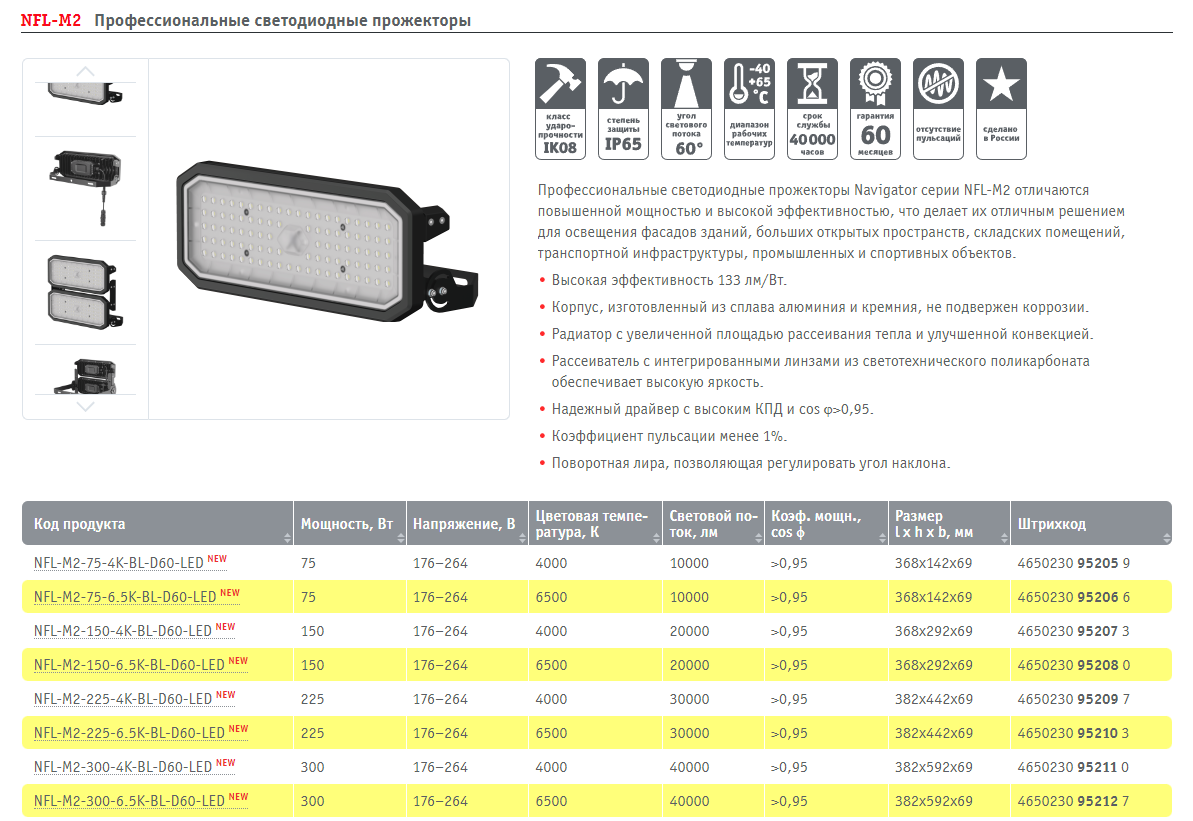Click the -40 +65 °C temperature range icon
Viewport: 1193px width, 821px height.
749,109
